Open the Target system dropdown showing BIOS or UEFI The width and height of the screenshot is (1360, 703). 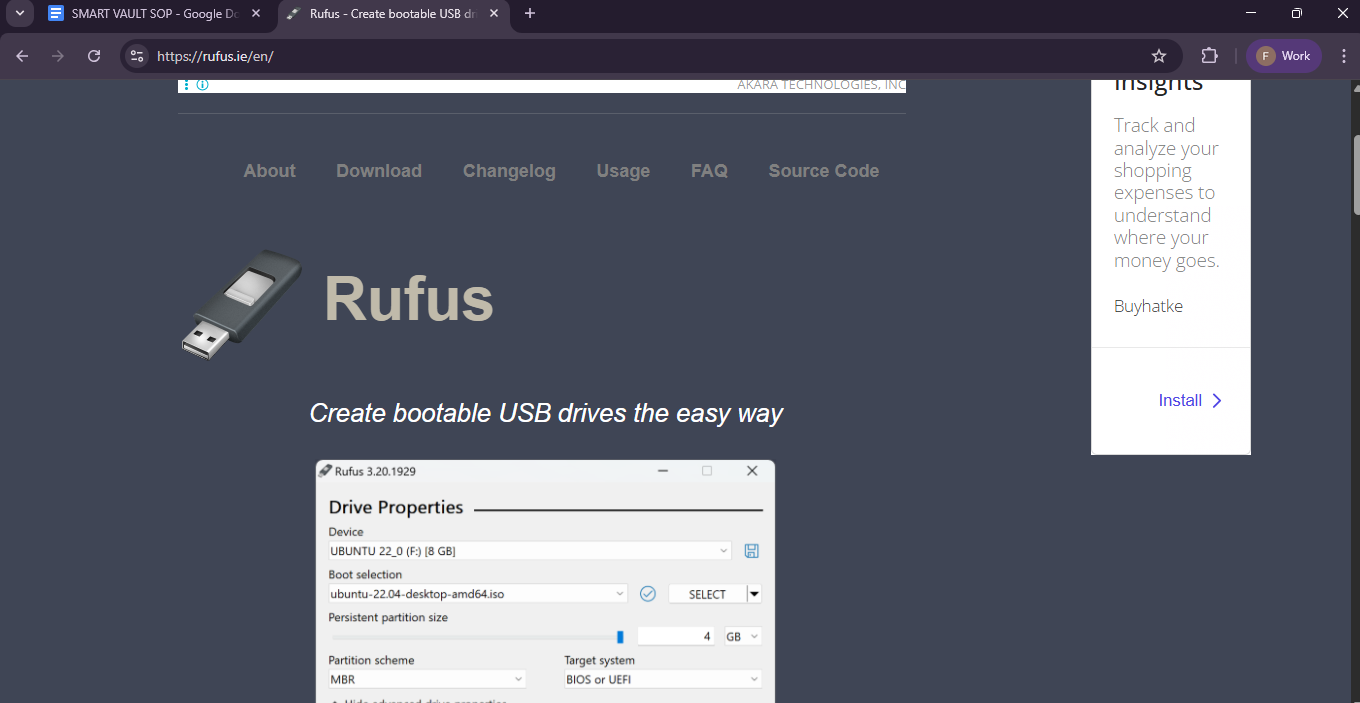click(662, 678)
